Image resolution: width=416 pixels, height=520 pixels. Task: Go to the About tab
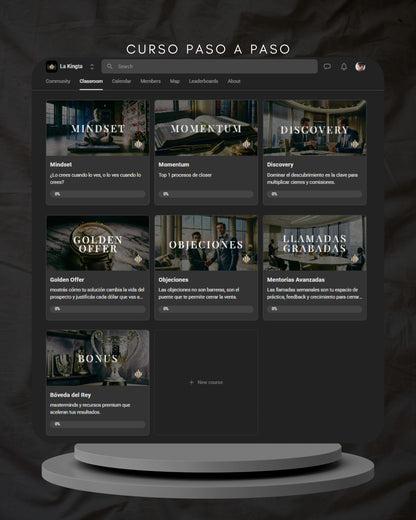pyautogui.click(x=234, y=81)
